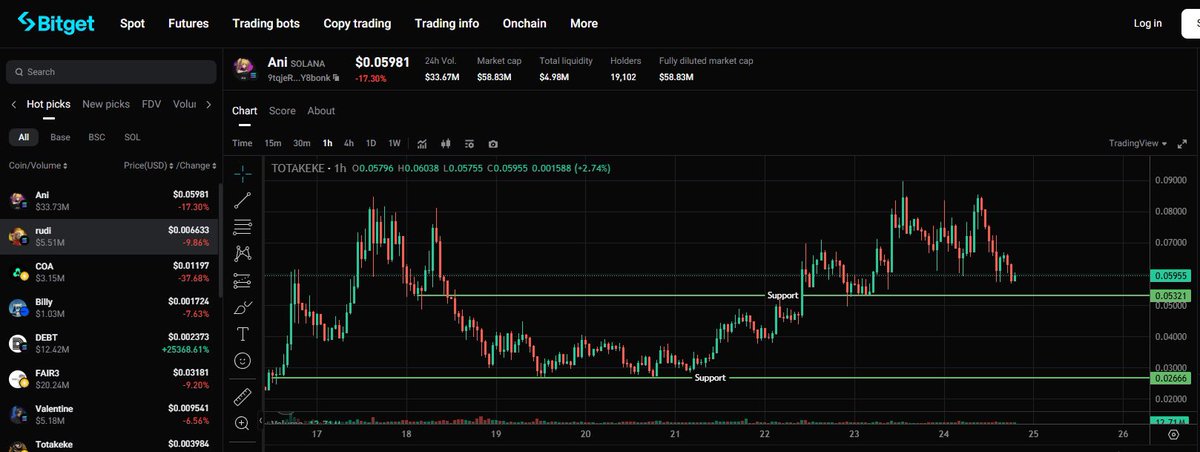Open the Futures navigation menu

click(189, 23)
